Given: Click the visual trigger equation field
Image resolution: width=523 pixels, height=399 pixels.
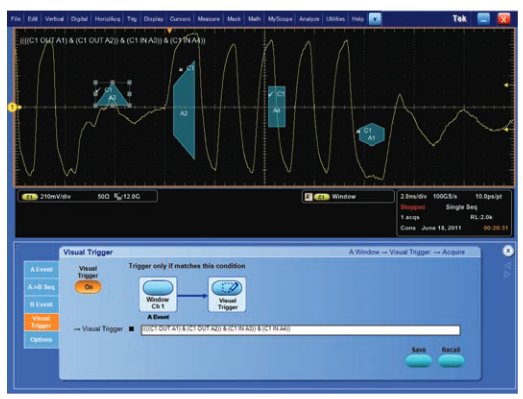Looking at the screenshot, I should coord(301,330).
